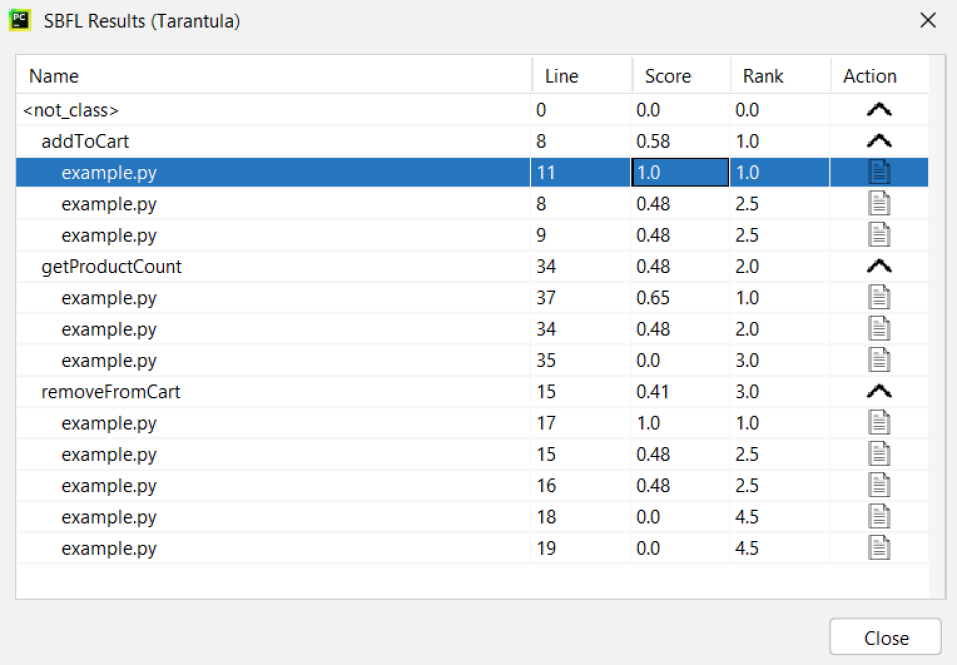Sort by the Score column header
The height and width of the screenshot is (665, 957).
tap(682, 76)
